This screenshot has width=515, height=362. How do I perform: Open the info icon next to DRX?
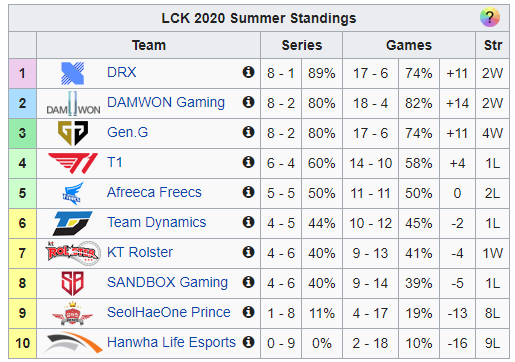[248, 72]
